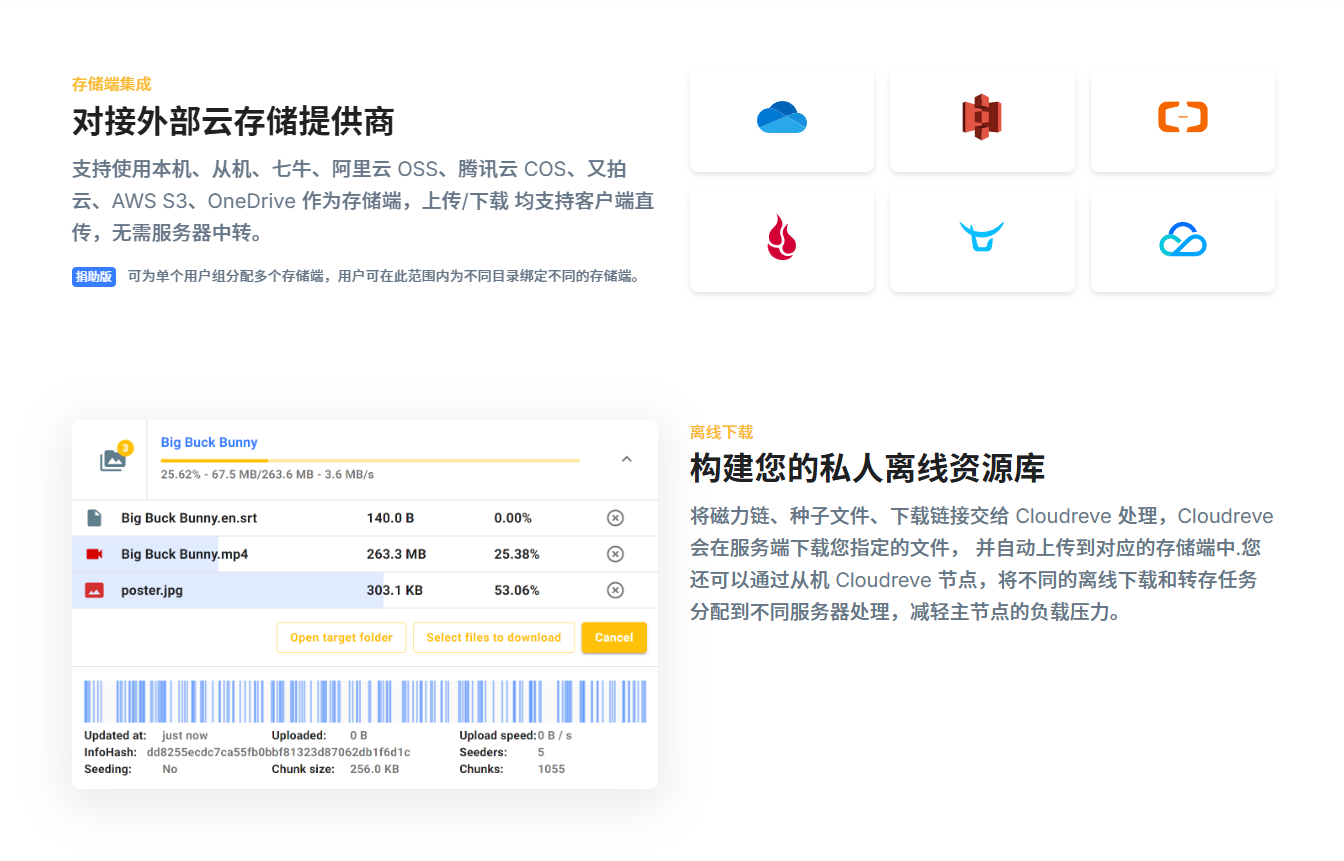Screen dimensions: 1344x861
Task: Click the 256.0 KB chunk size value
Action: 374,769
